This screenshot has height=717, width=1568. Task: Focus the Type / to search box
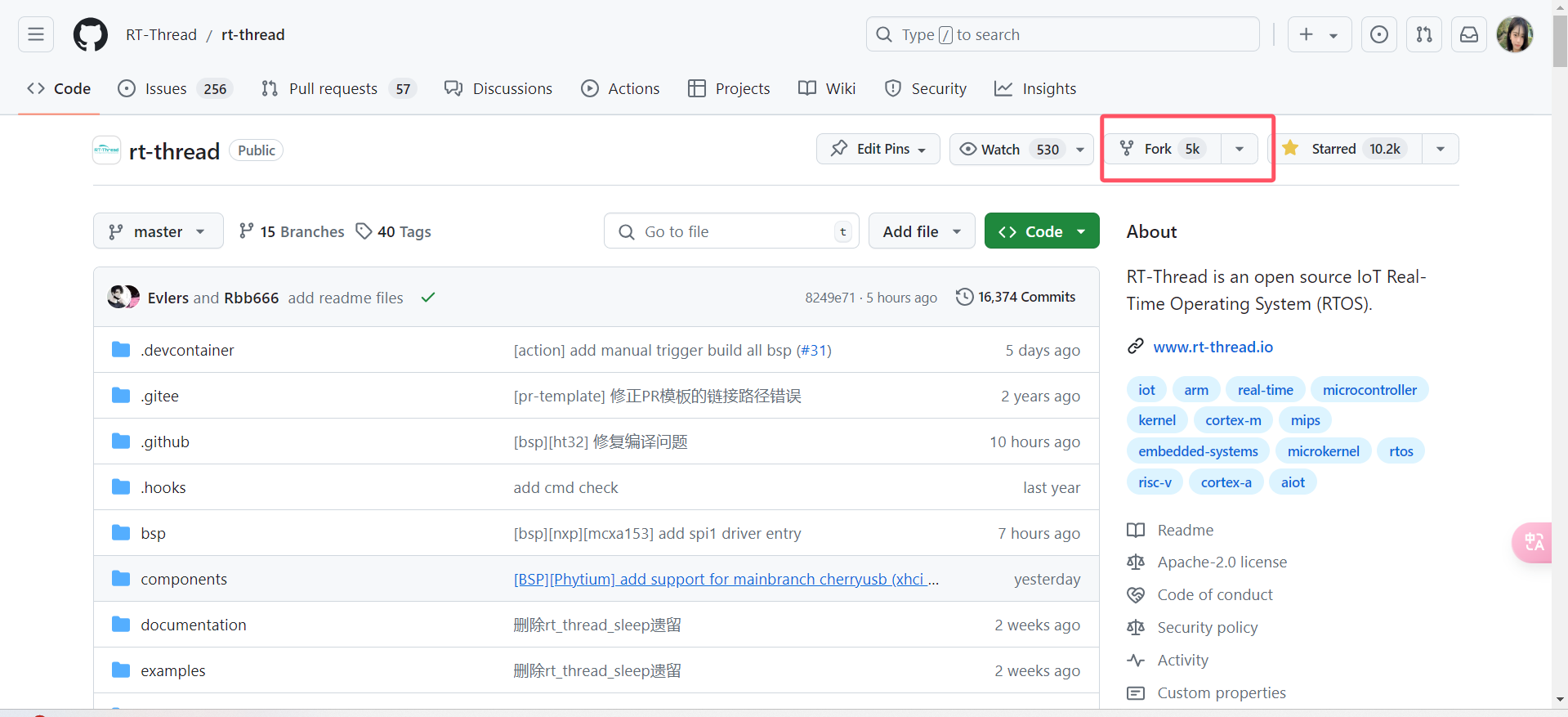tap(1062, 34)
